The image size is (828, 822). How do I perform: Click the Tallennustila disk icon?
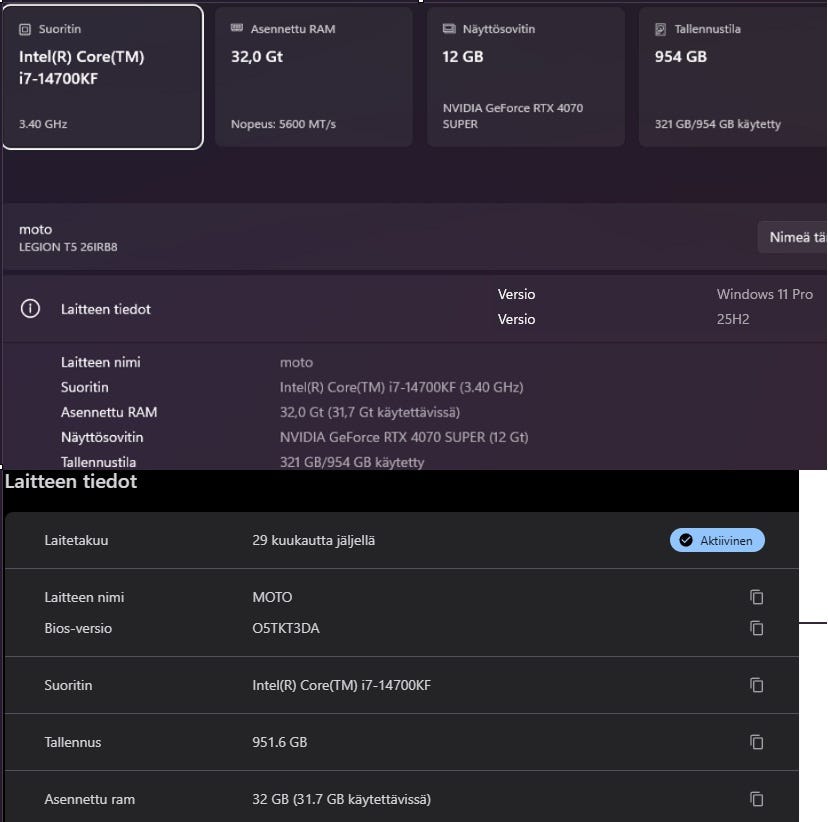pos(660,30)
